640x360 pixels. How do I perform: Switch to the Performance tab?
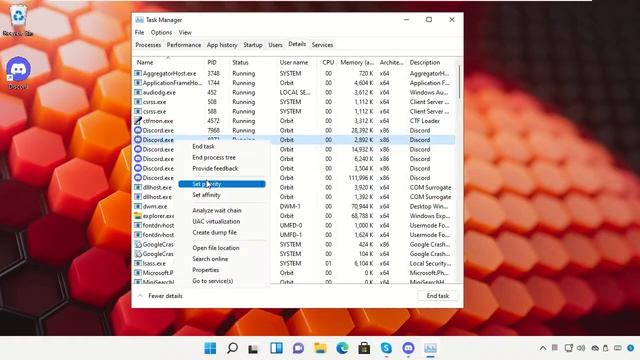pyautogui.click(x=184, y=45)
